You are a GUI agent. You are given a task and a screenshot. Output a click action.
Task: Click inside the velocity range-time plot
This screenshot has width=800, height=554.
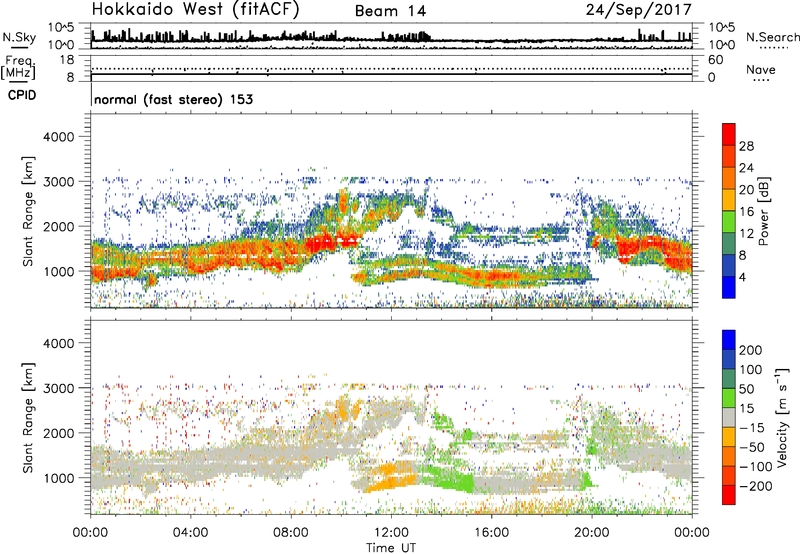[x=391, y=418]
